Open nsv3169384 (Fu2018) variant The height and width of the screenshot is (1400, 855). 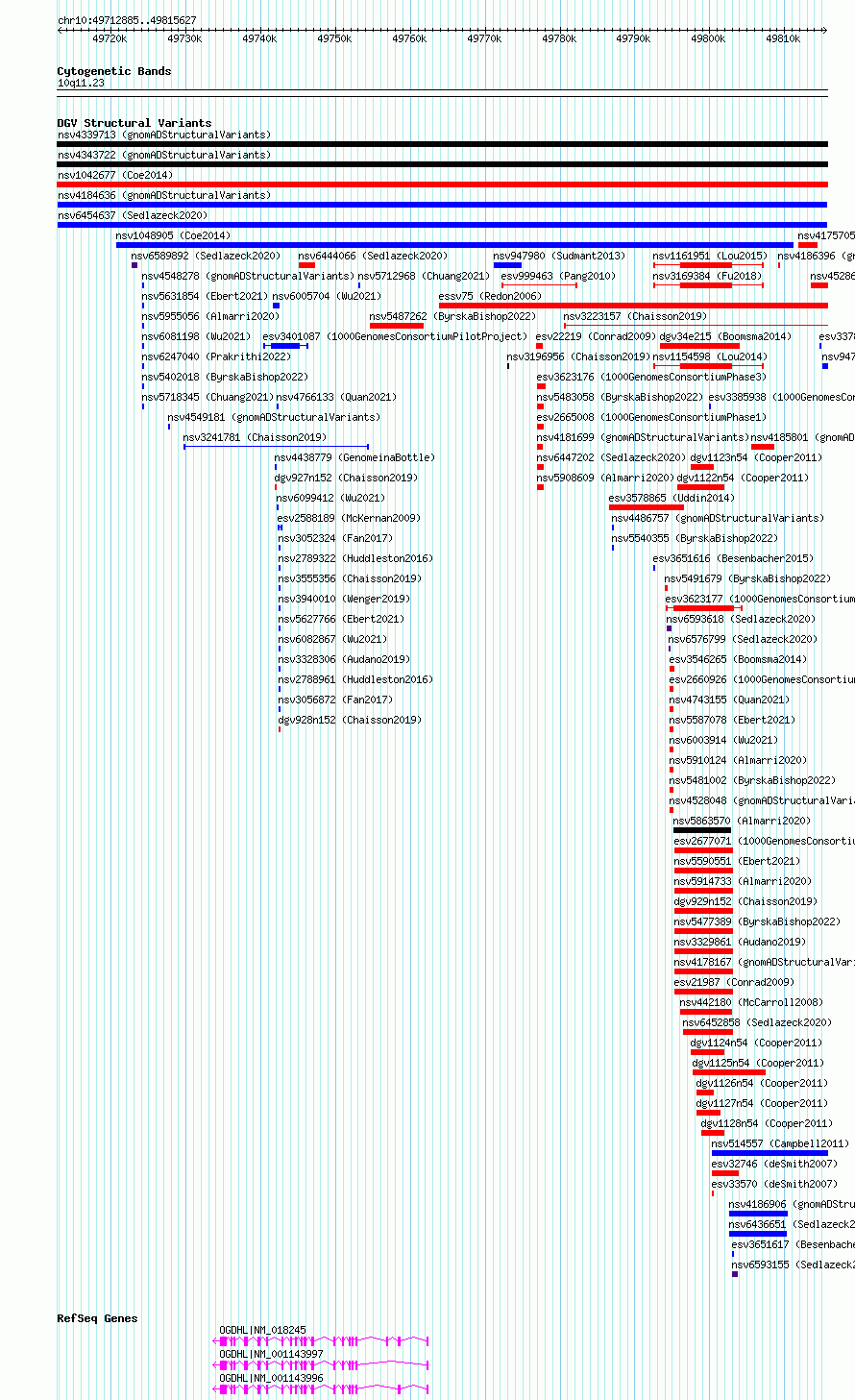click(x=707, y=276)
